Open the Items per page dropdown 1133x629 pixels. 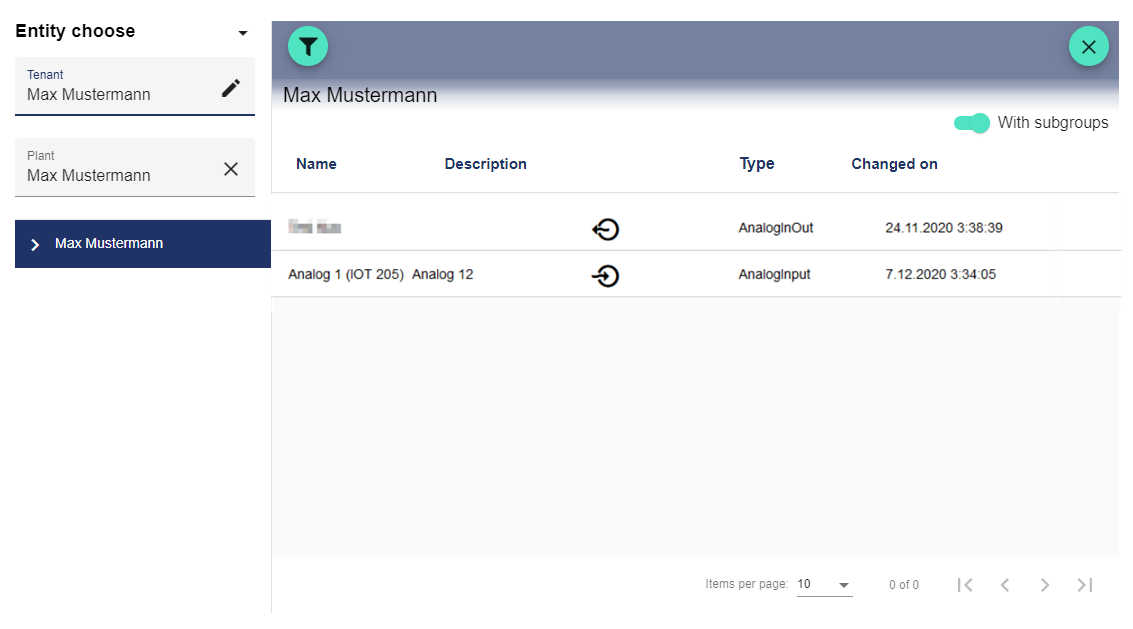pyautogui.click(x=824, y=585)
